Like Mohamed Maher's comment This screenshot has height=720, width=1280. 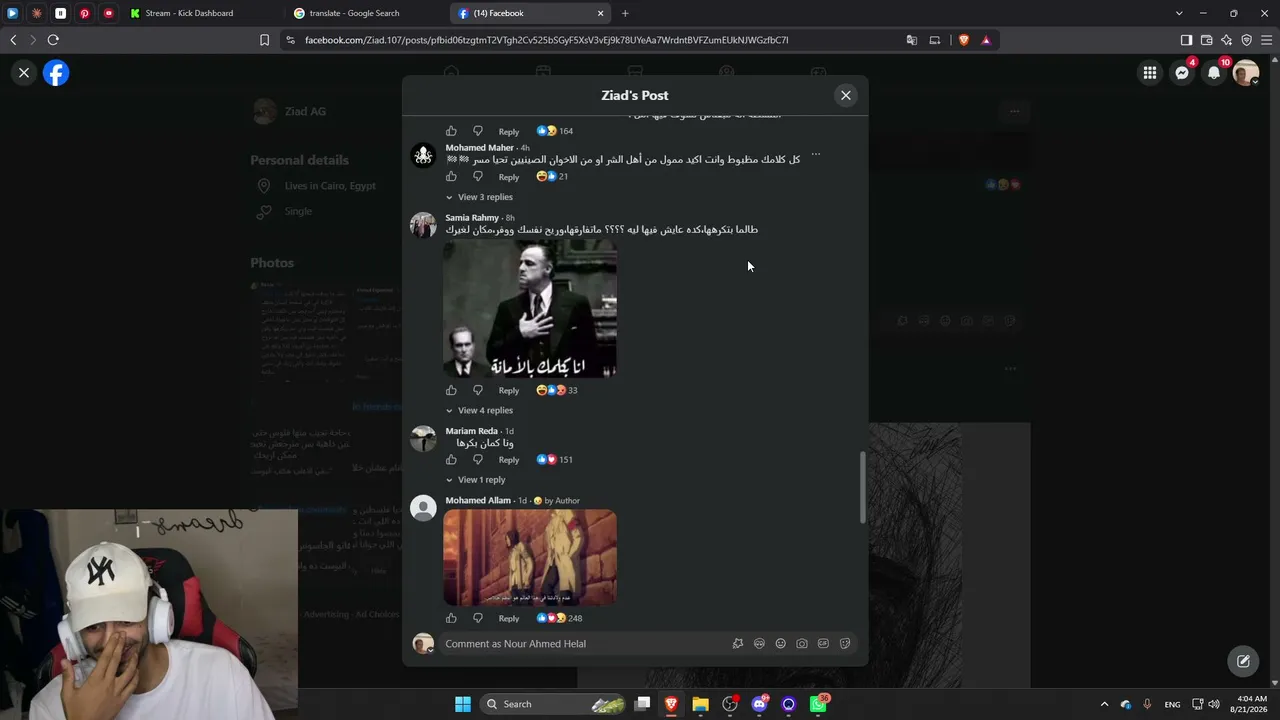[x=451, y=177]
